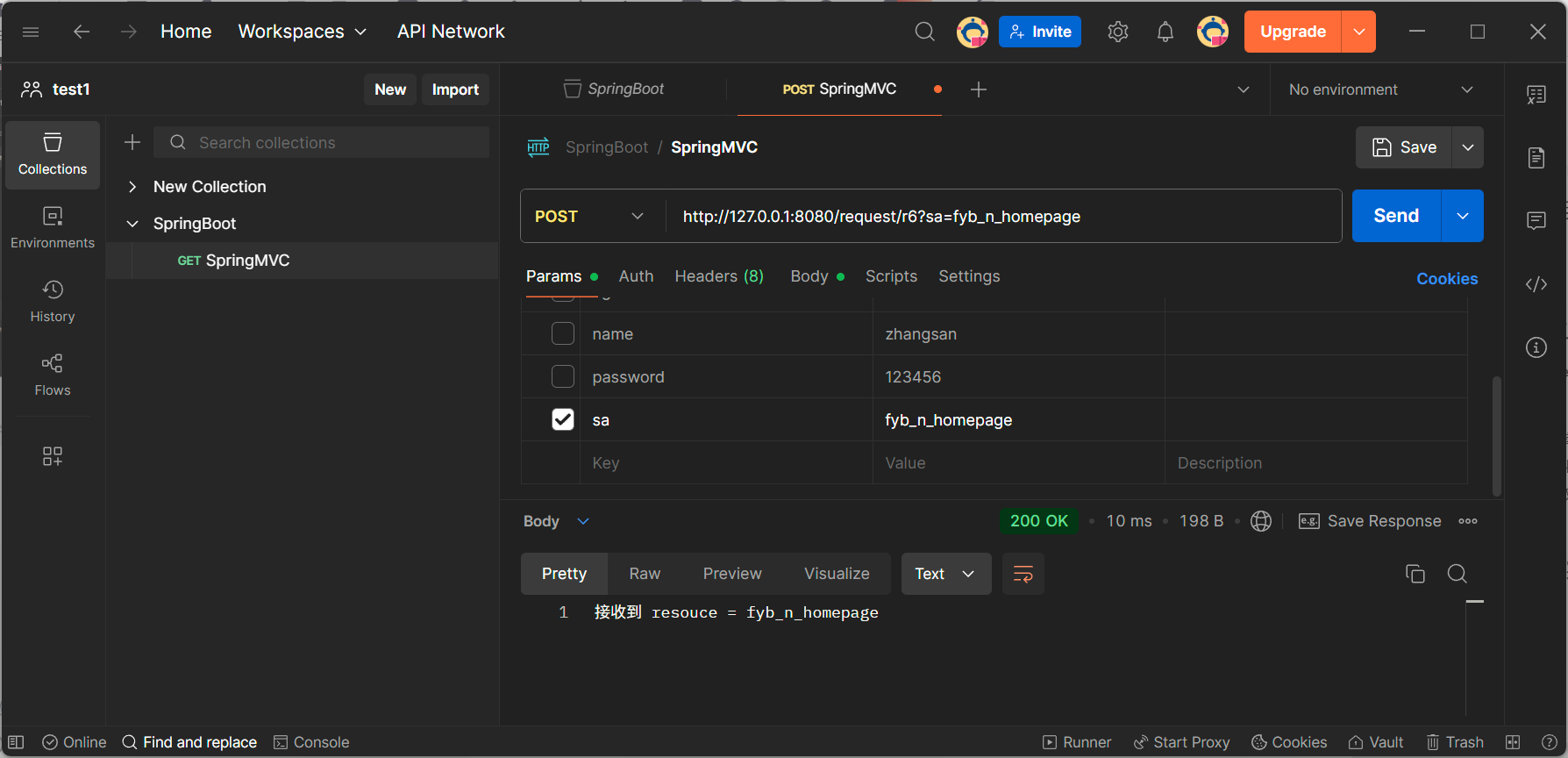Open the POST method dropdown

pyautogui.click(x=589, y=216)
